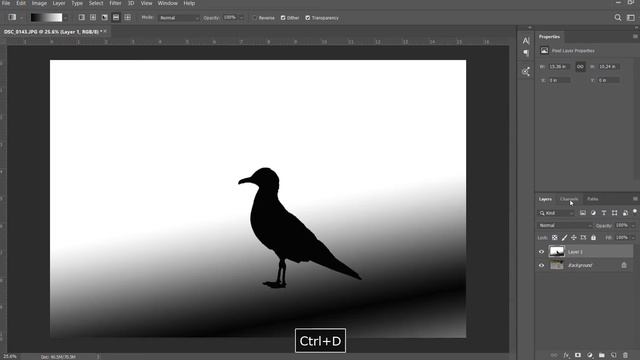Close the DSC_0143.JPG document tab
Viewport: 640px width, 360px height.
point(105,31)
